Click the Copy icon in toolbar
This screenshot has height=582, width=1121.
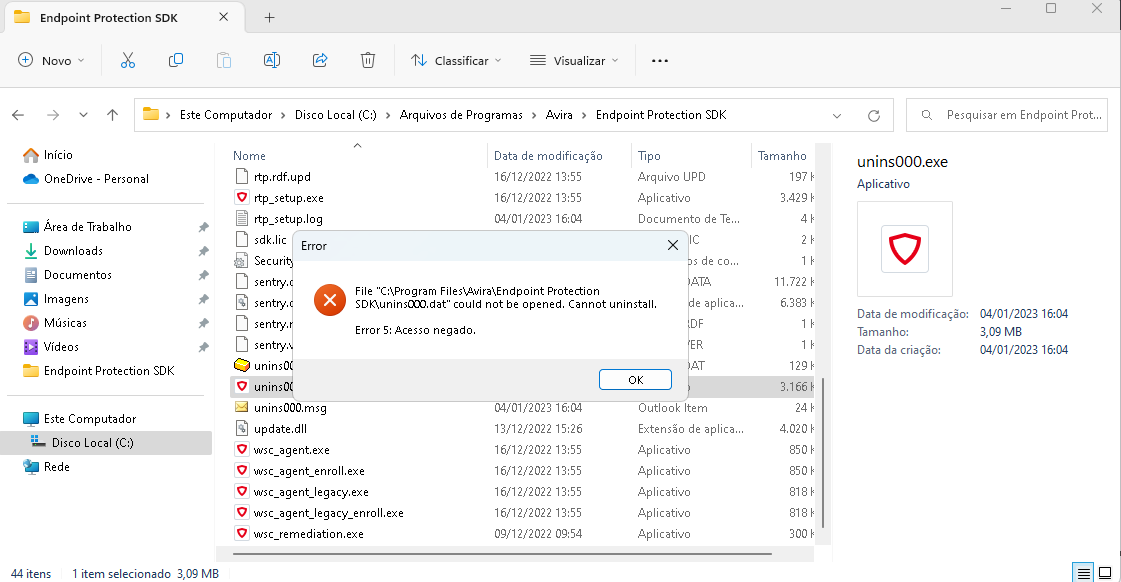pos(176,61)
